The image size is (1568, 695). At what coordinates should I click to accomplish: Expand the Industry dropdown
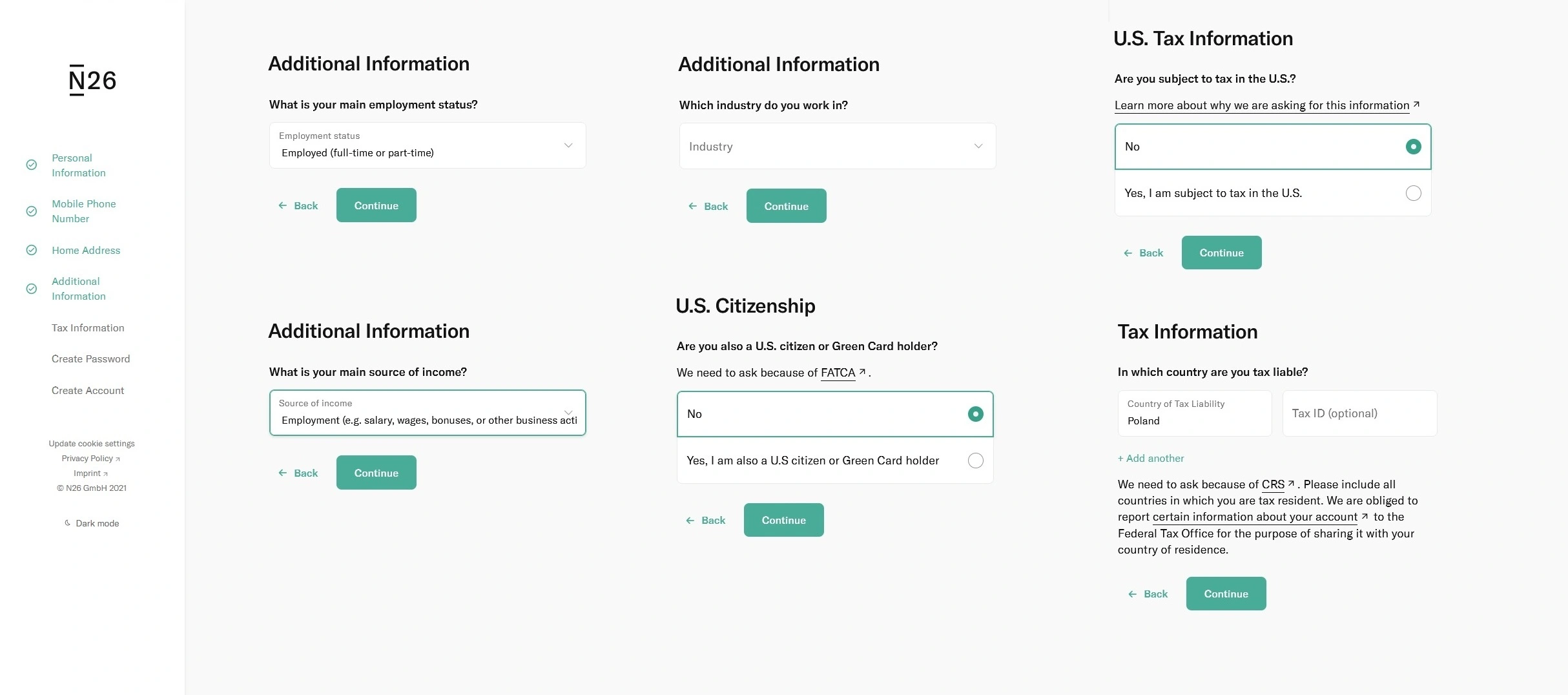point(837,147)
